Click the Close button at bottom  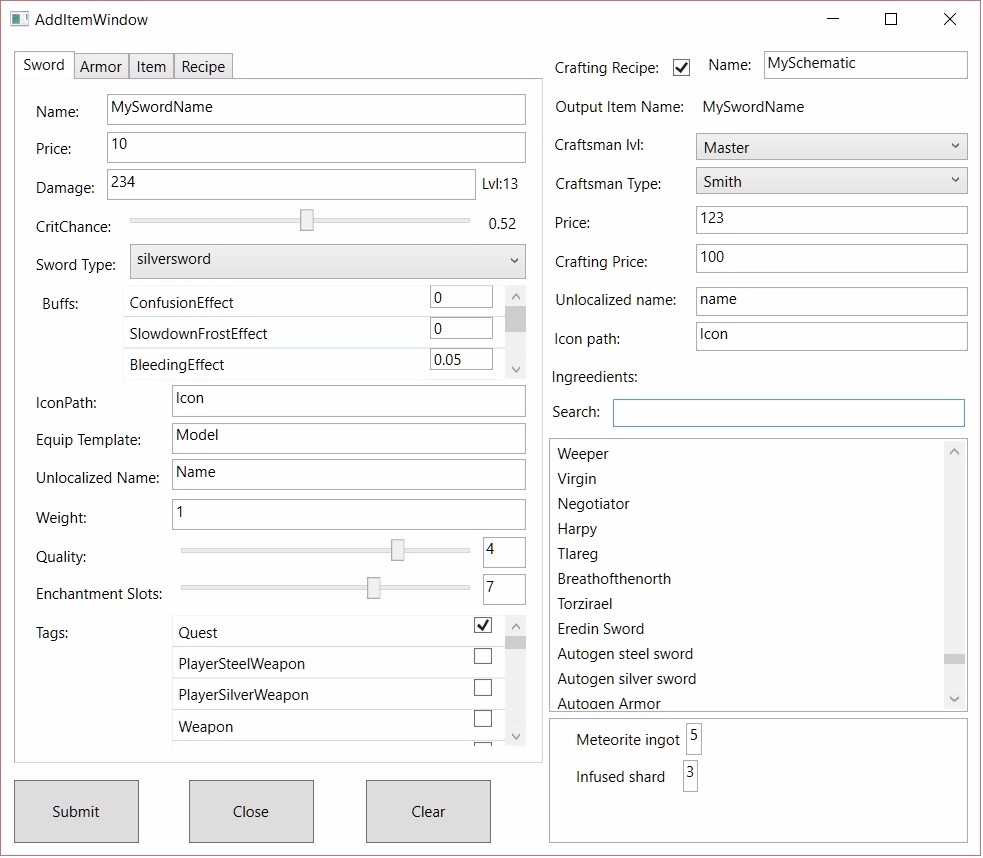coord(251,812)
